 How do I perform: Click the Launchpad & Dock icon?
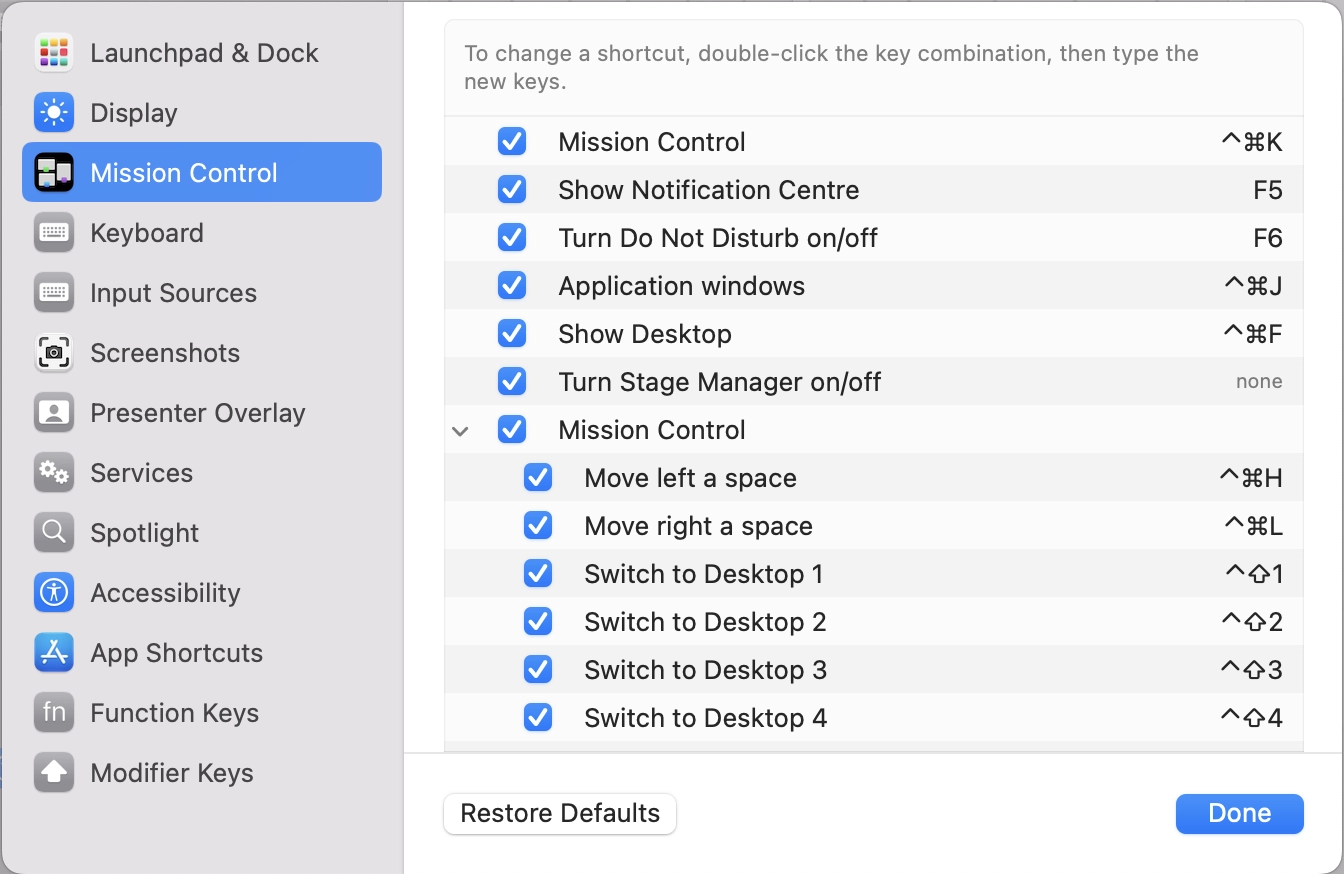tap(53, 52)
